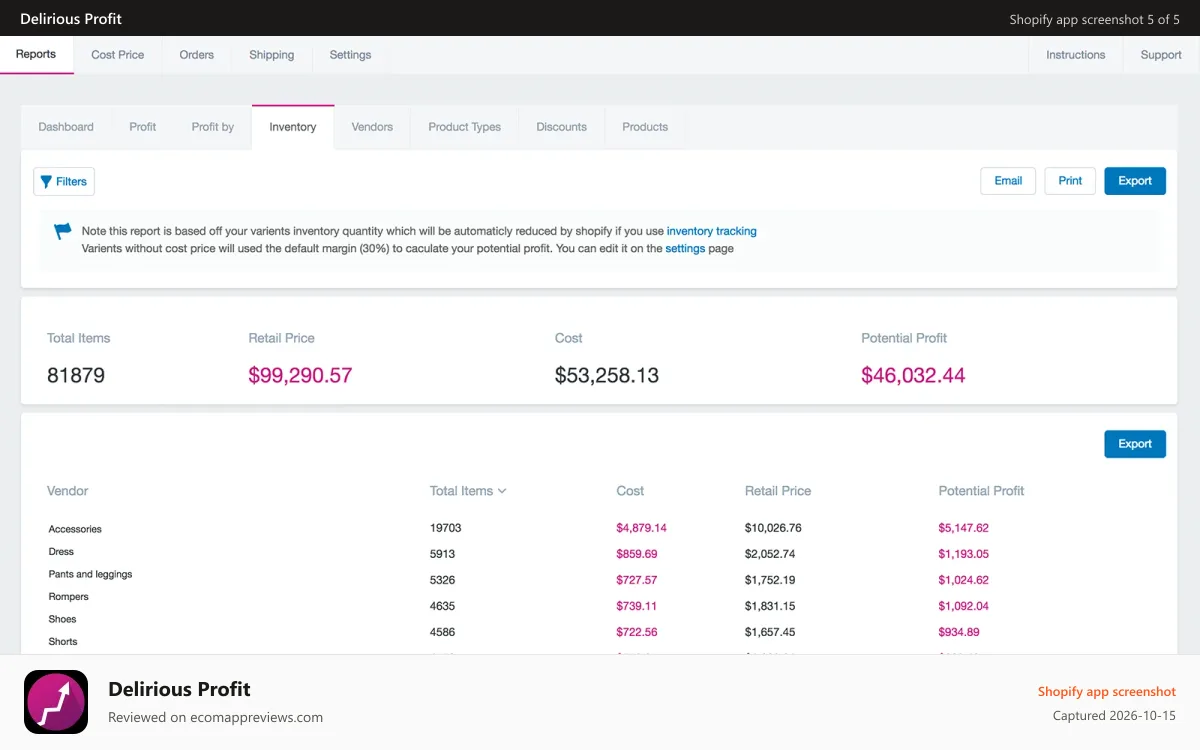This screenshot has width=1200, height=750.
Task: Go to the Orders tab
Action: [197, 55]
